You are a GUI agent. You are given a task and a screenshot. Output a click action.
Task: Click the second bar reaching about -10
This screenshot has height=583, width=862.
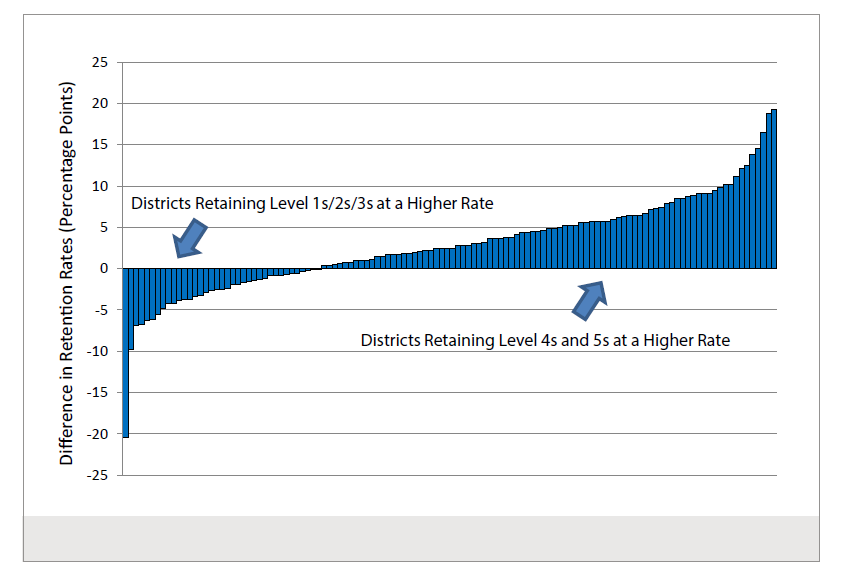(x=131, y=309)
